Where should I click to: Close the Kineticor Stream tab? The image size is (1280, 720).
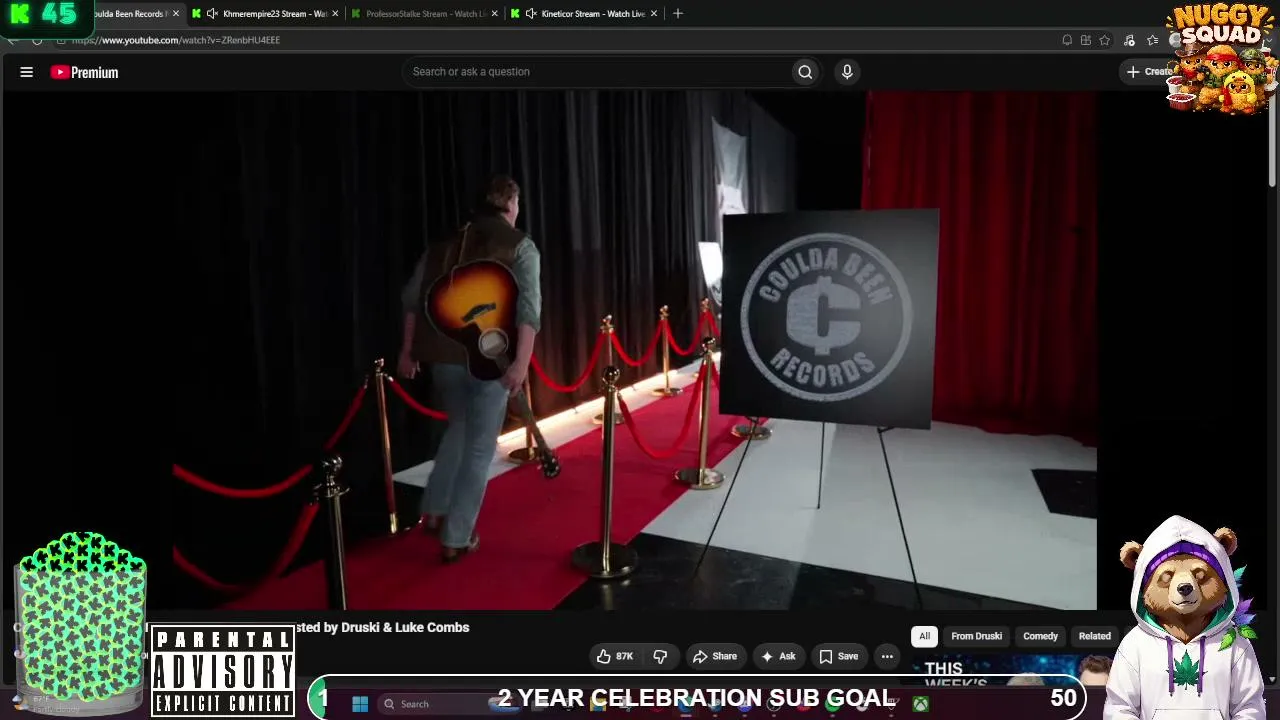pos(654,14)
